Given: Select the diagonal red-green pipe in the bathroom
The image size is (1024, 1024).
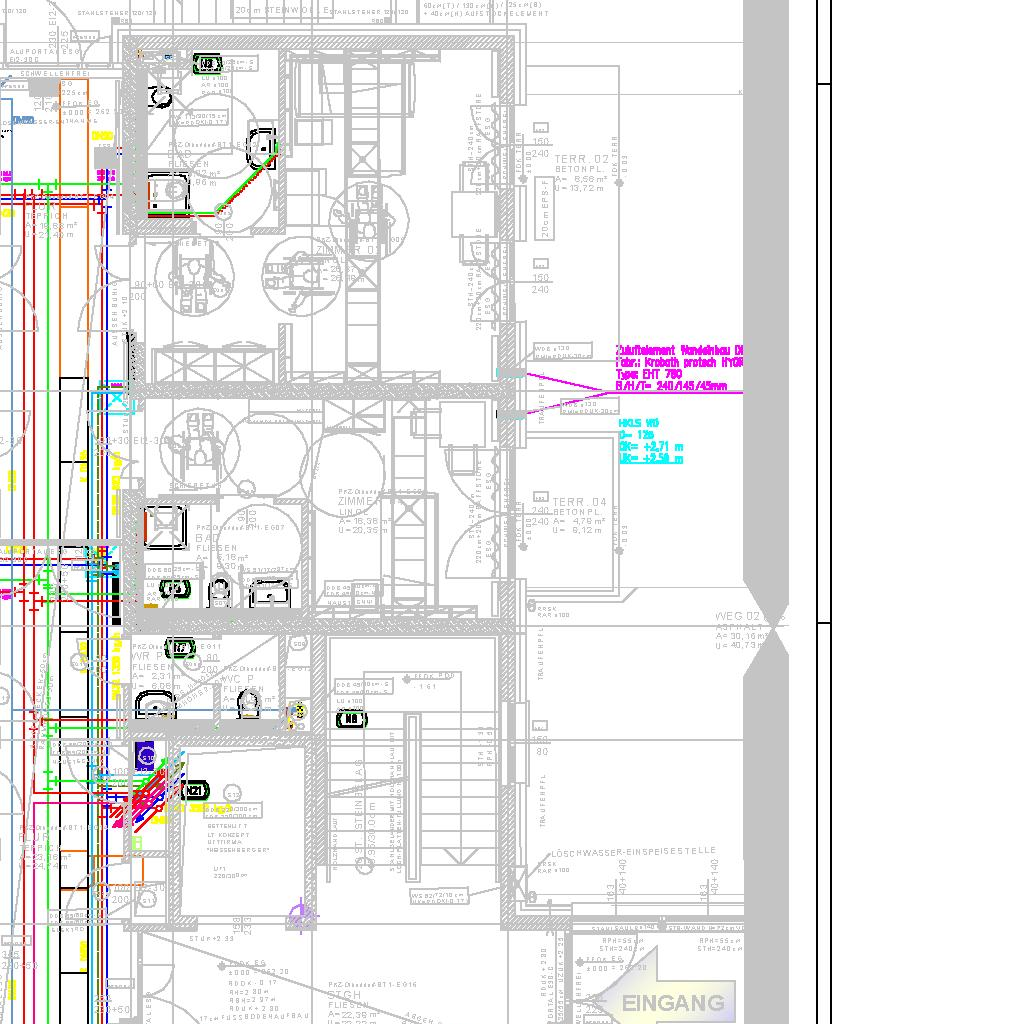Looking at the screenshot, I should [250, 180].
